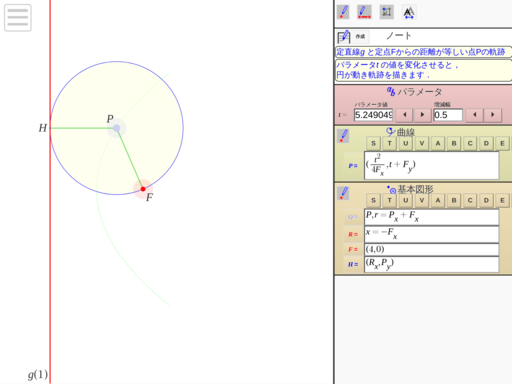Toggle the Q= label visibility
This screenshot has height=384, width=512.
click(x=353, y=217)
